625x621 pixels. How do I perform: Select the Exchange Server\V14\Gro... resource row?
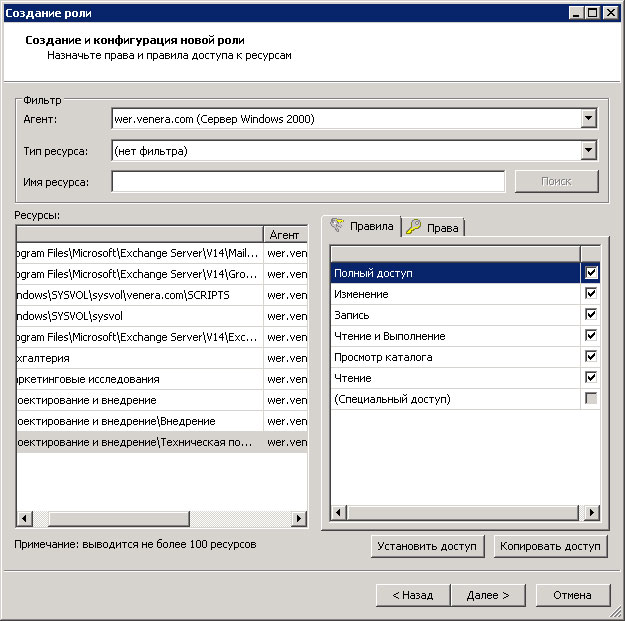(162, 274)
